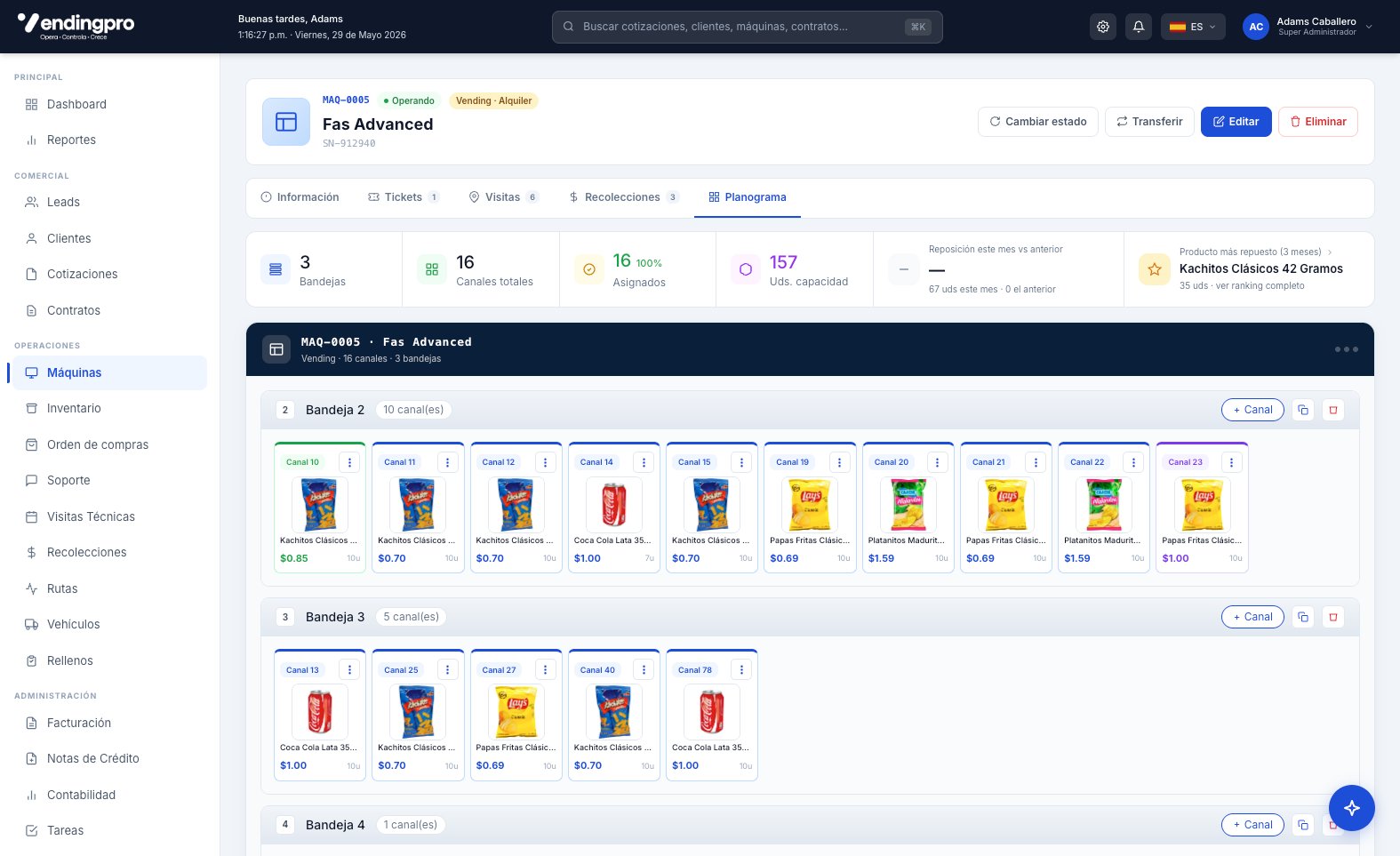Image resolution: width=1400 pixels, height=856 pixels.
Task: Open the ES language dropdown
Action: click(x=1193, y=27)
